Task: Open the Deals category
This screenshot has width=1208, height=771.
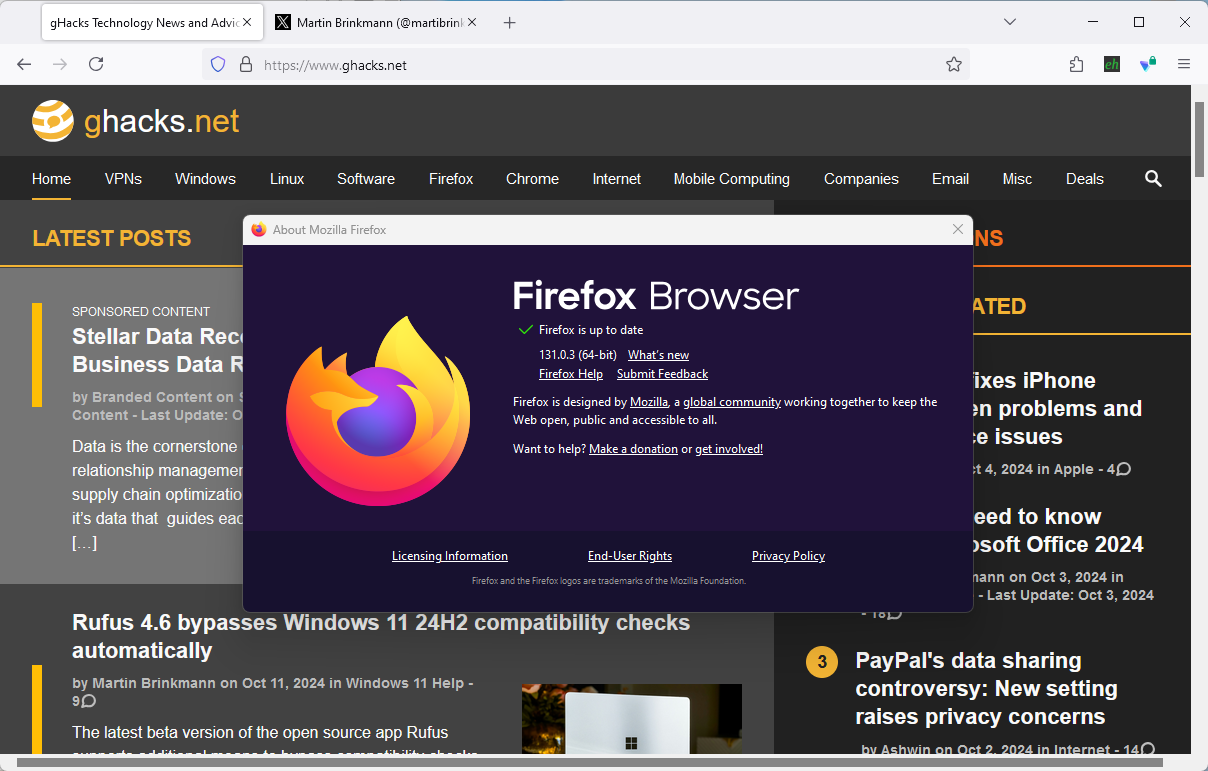Action: coord(1085,179)
